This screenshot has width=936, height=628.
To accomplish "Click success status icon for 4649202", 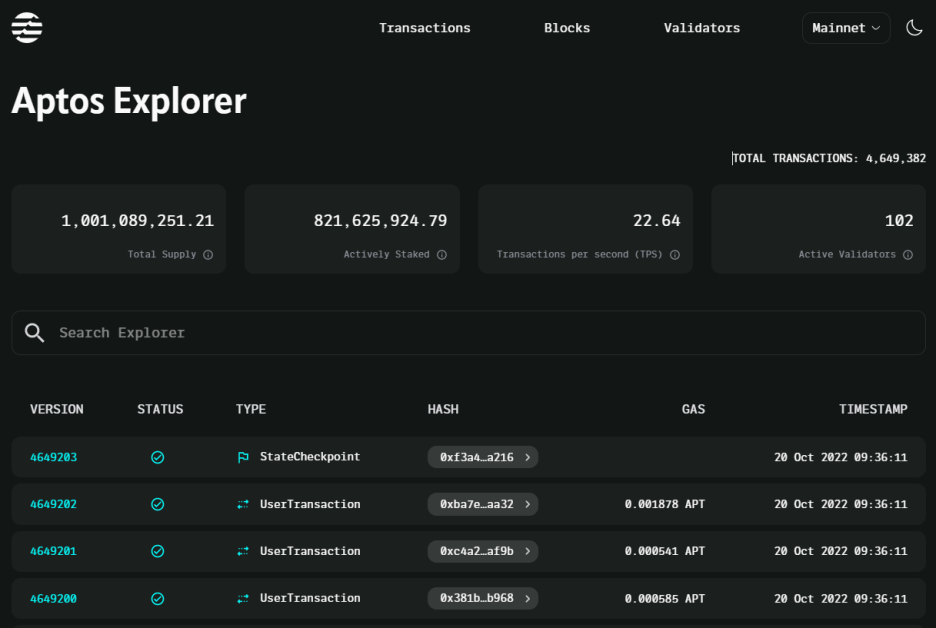I will [x=158, y=504].
